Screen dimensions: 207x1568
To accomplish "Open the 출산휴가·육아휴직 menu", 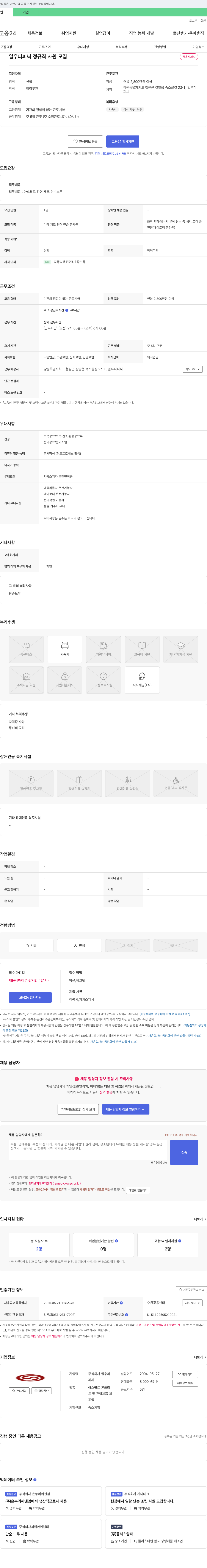I will 188,33.
